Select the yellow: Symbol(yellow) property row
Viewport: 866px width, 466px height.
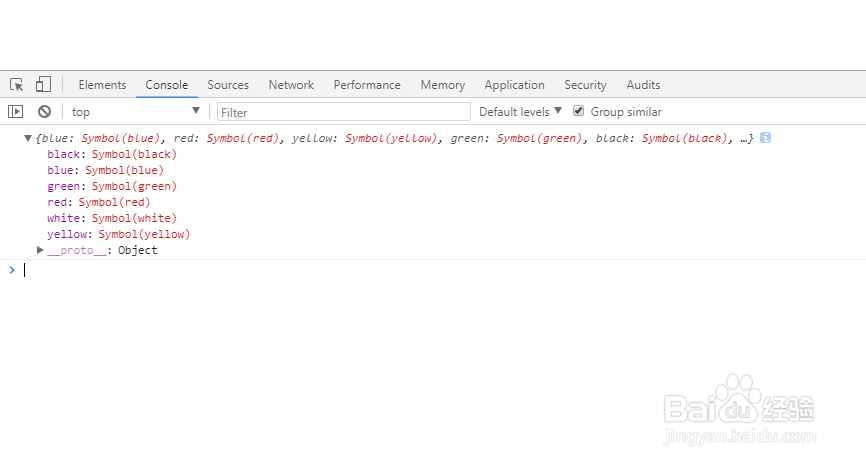coord(119,234)
